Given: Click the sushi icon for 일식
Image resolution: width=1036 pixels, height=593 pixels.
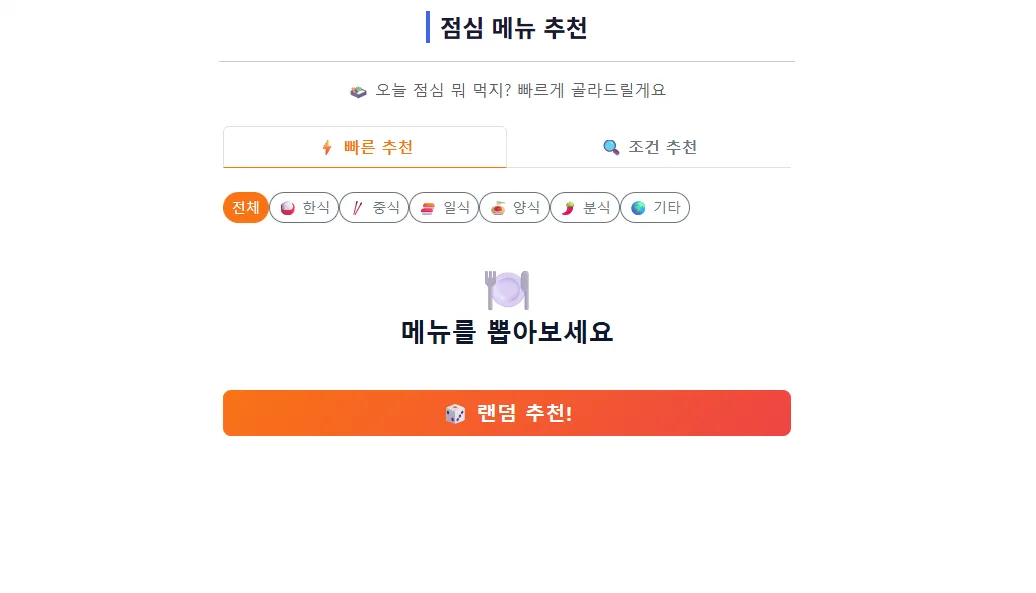Looking at the screenshot, I should pyautogui.click(x=427, y=208).
